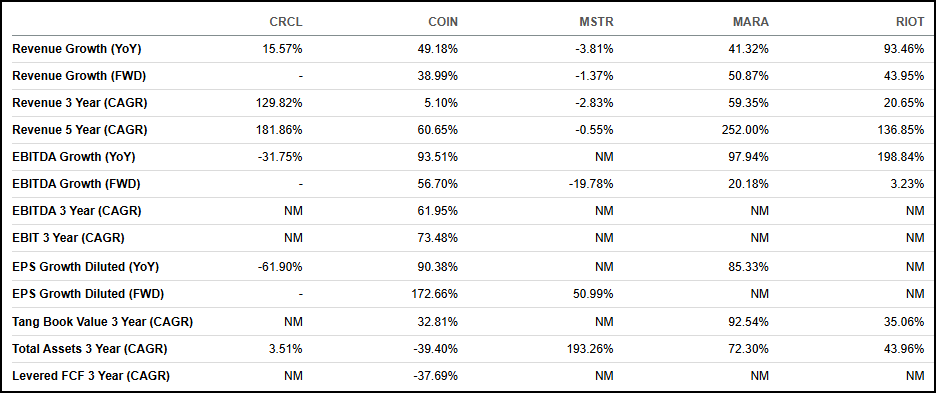Select the COIN ticker header
The image size is (936, 393).
442,22
